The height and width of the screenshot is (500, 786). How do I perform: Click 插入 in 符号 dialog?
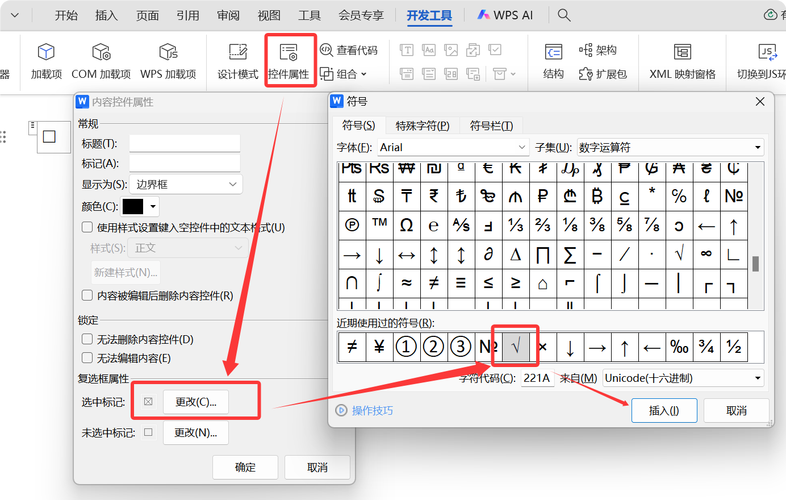(664, 411)
